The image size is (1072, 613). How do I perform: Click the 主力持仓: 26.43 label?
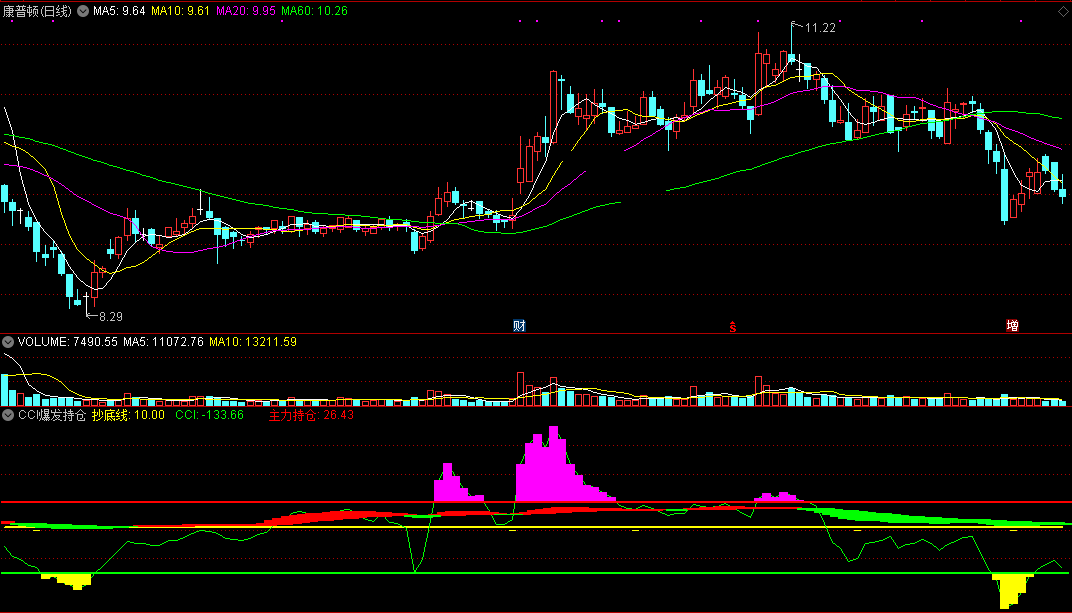tap(311, 415)
